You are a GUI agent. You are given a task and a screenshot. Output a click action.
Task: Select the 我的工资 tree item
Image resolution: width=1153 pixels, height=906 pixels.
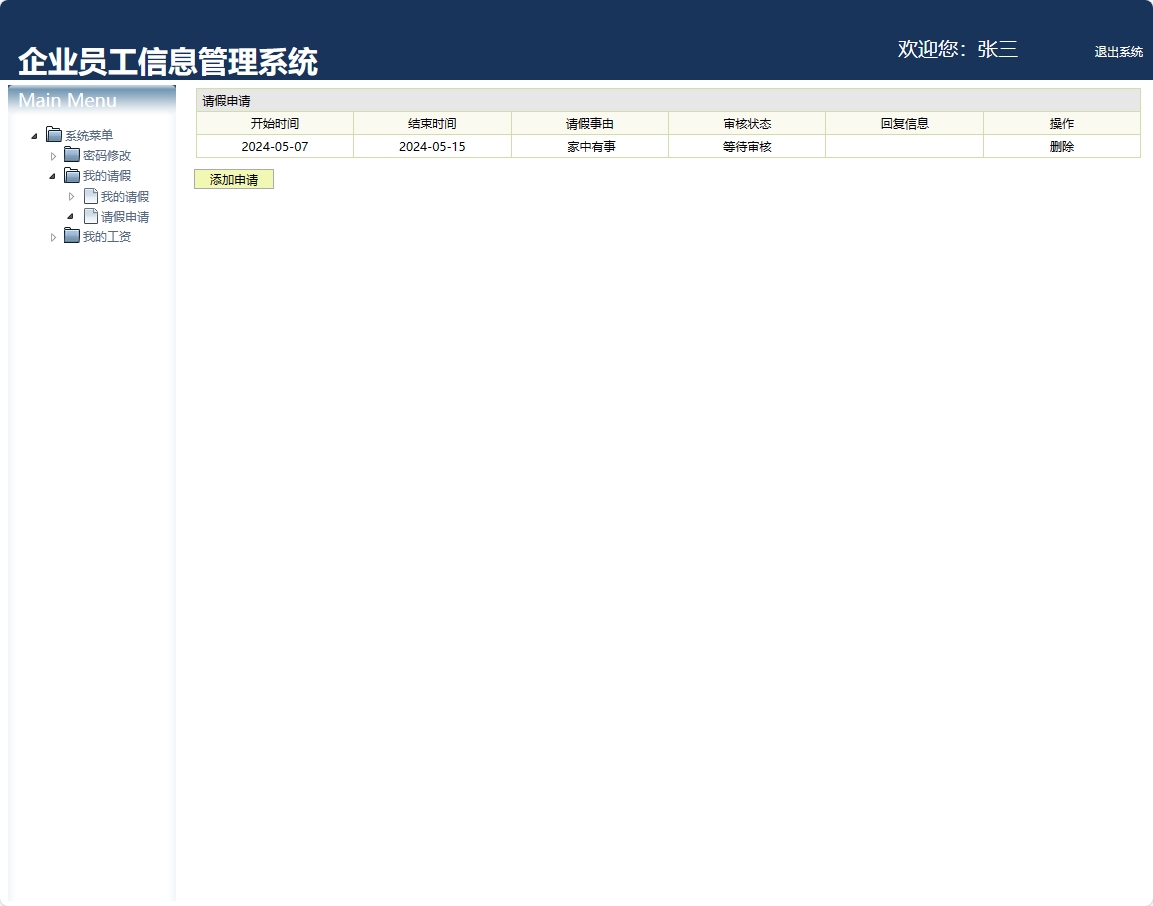(x=107, y=237)
